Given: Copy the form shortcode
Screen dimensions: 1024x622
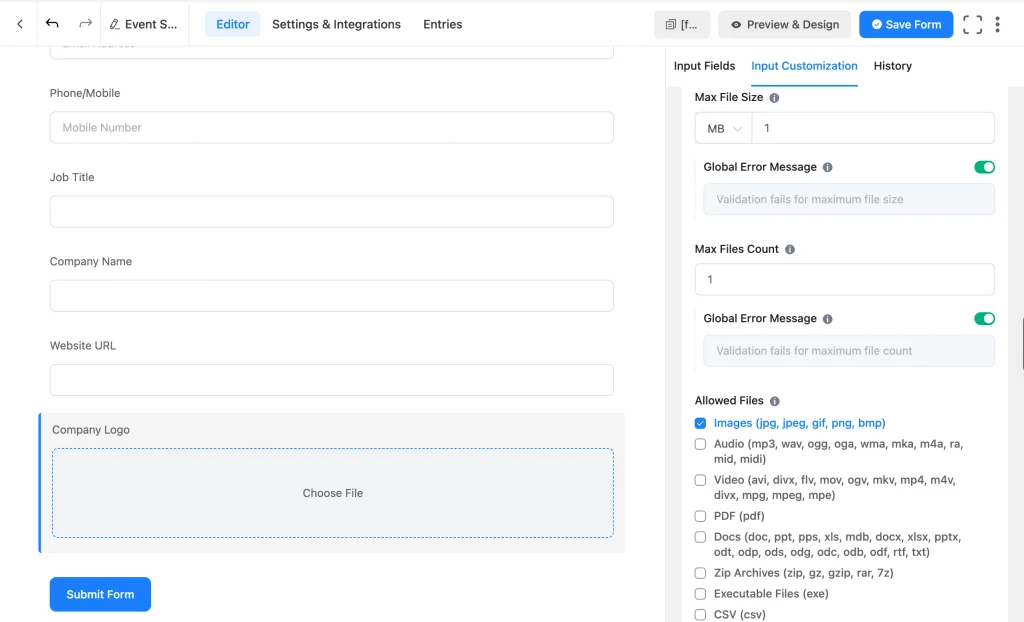Looking at the screenshot, I should [x=682, y=24].
